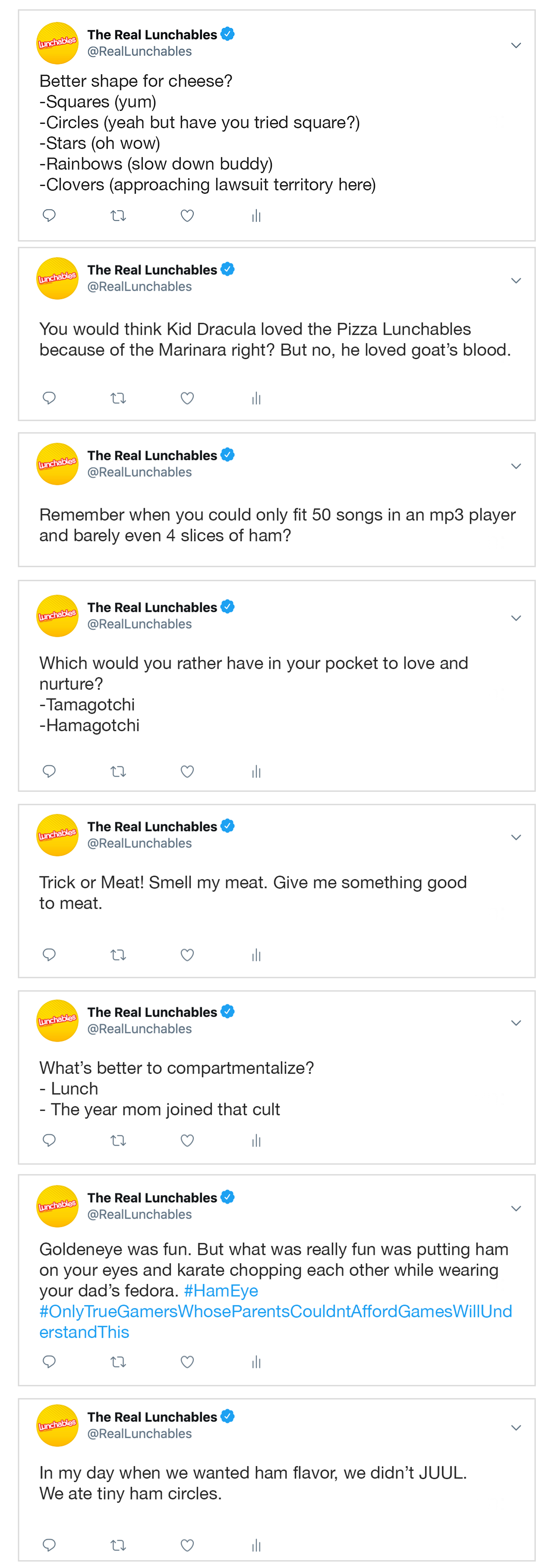Retweet the Goldeneye ham tweet
The width and height of the screenshot is (555, 1568).
(x=118, y=1362)
